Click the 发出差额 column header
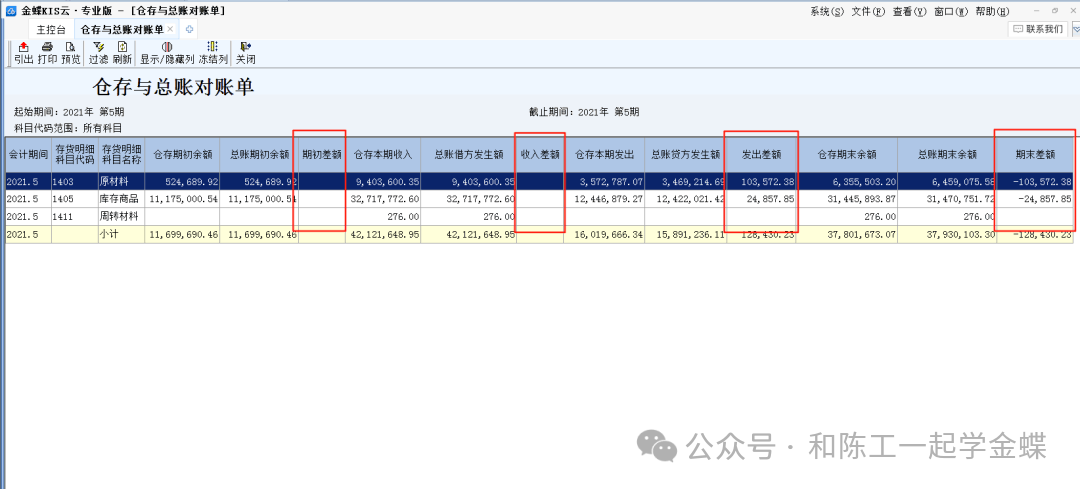This screenshot has width=1080, height=489. point(760,155)
